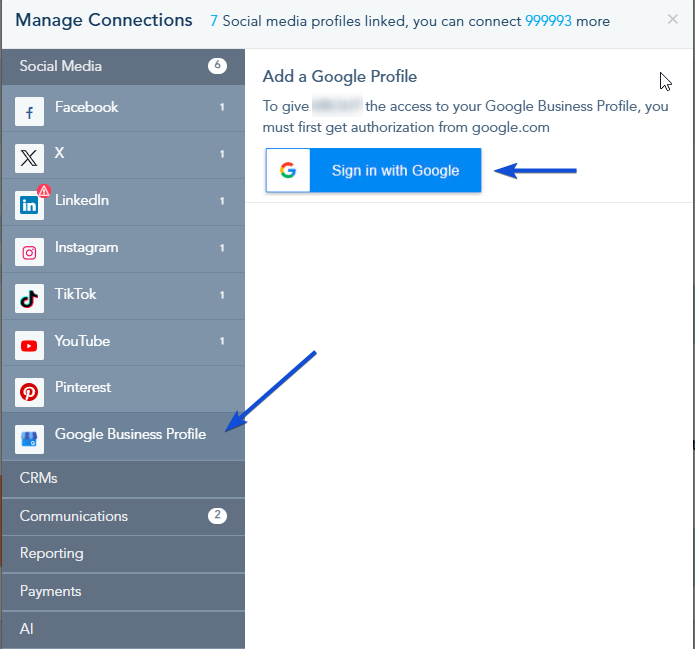Expand the Reporting section

pos(123,554)
